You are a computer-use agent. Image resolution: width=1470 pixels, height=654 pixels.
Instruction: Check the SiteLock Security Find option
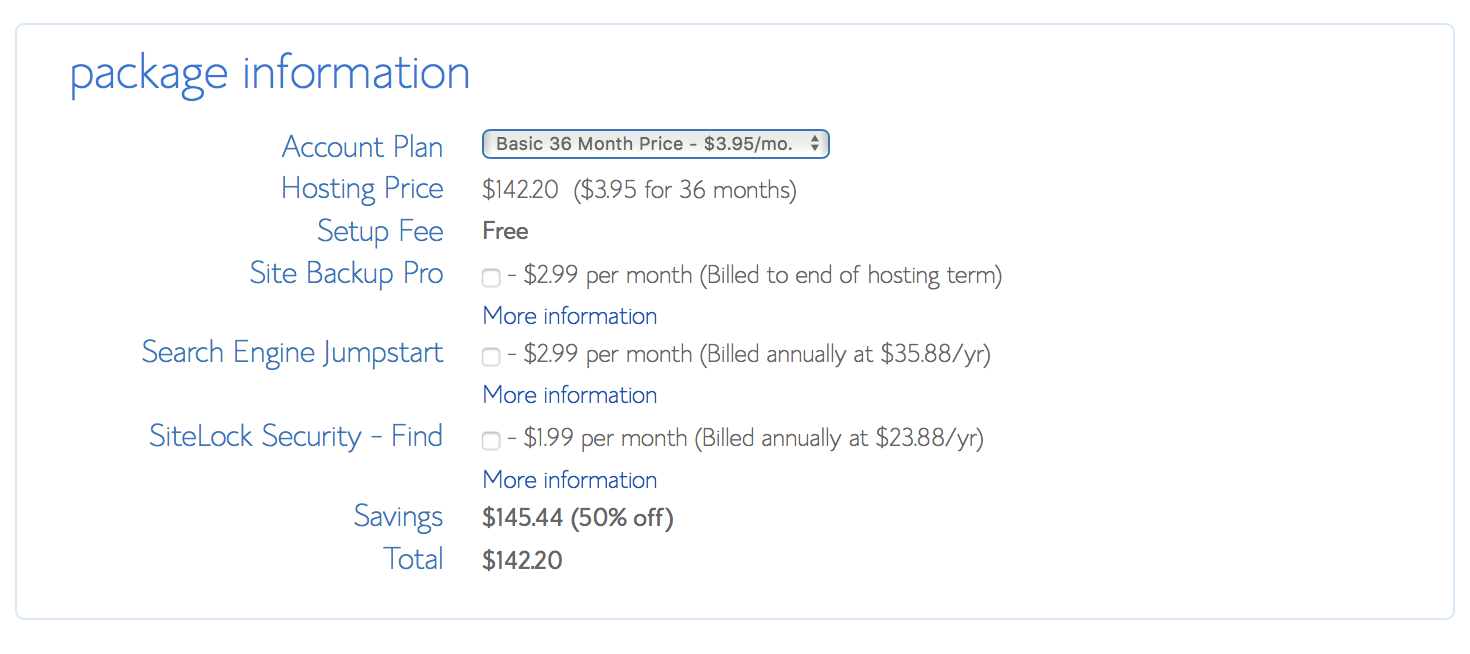coord(491,441)
